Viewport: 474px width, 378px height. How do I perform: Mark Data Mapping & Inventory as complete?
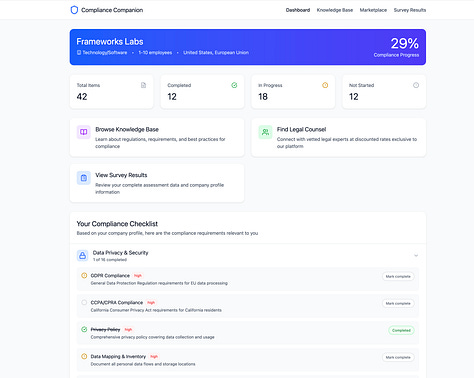tap(398, 357)
